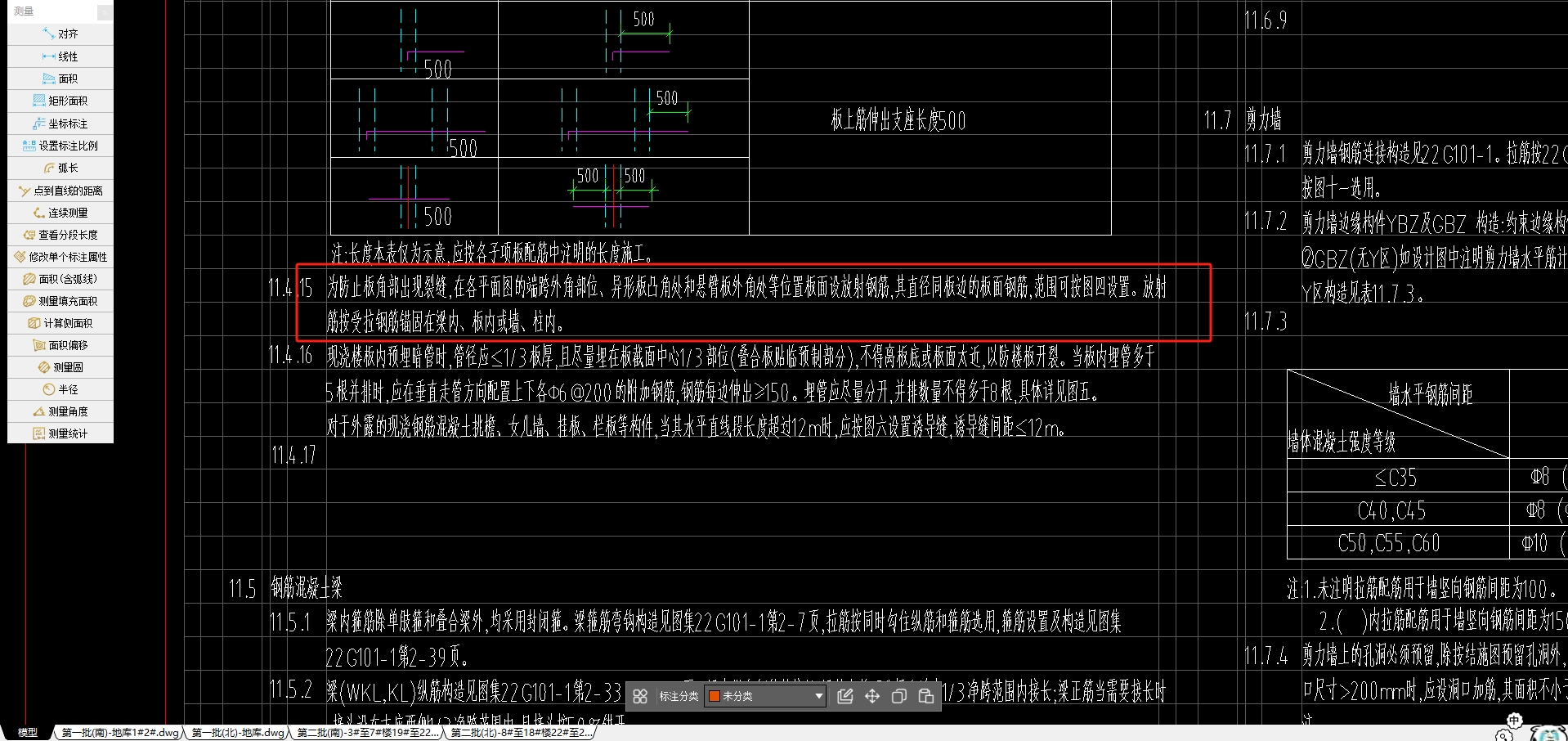This screenshot has height=741, width=1568.
Task: Open 第一批(南)-地库1#2#.dwg tab
Action: coord(120,733)
